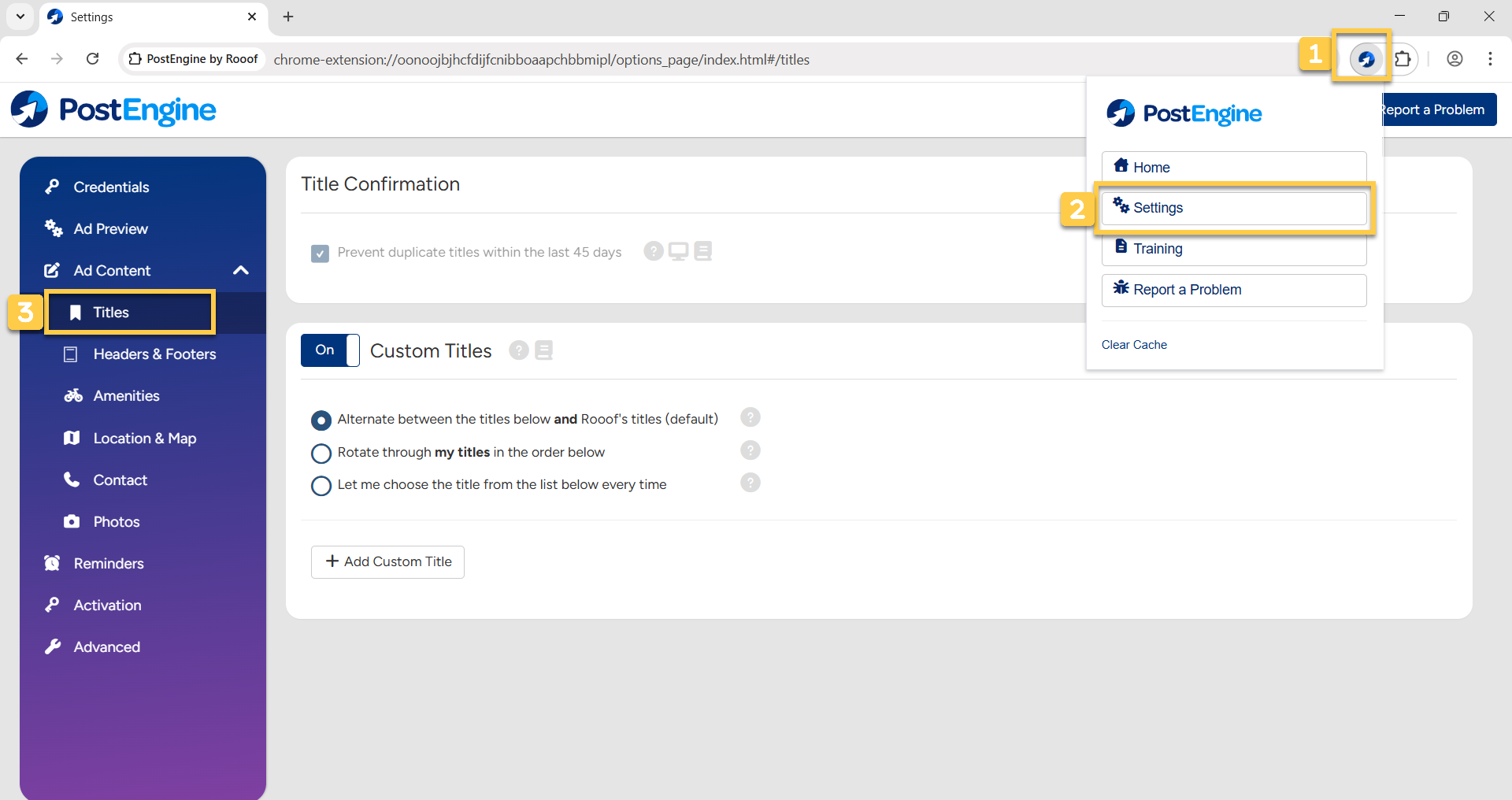Close the Settings browser tab
This screenshot has width=1512, height=800.
pos(252,17)
